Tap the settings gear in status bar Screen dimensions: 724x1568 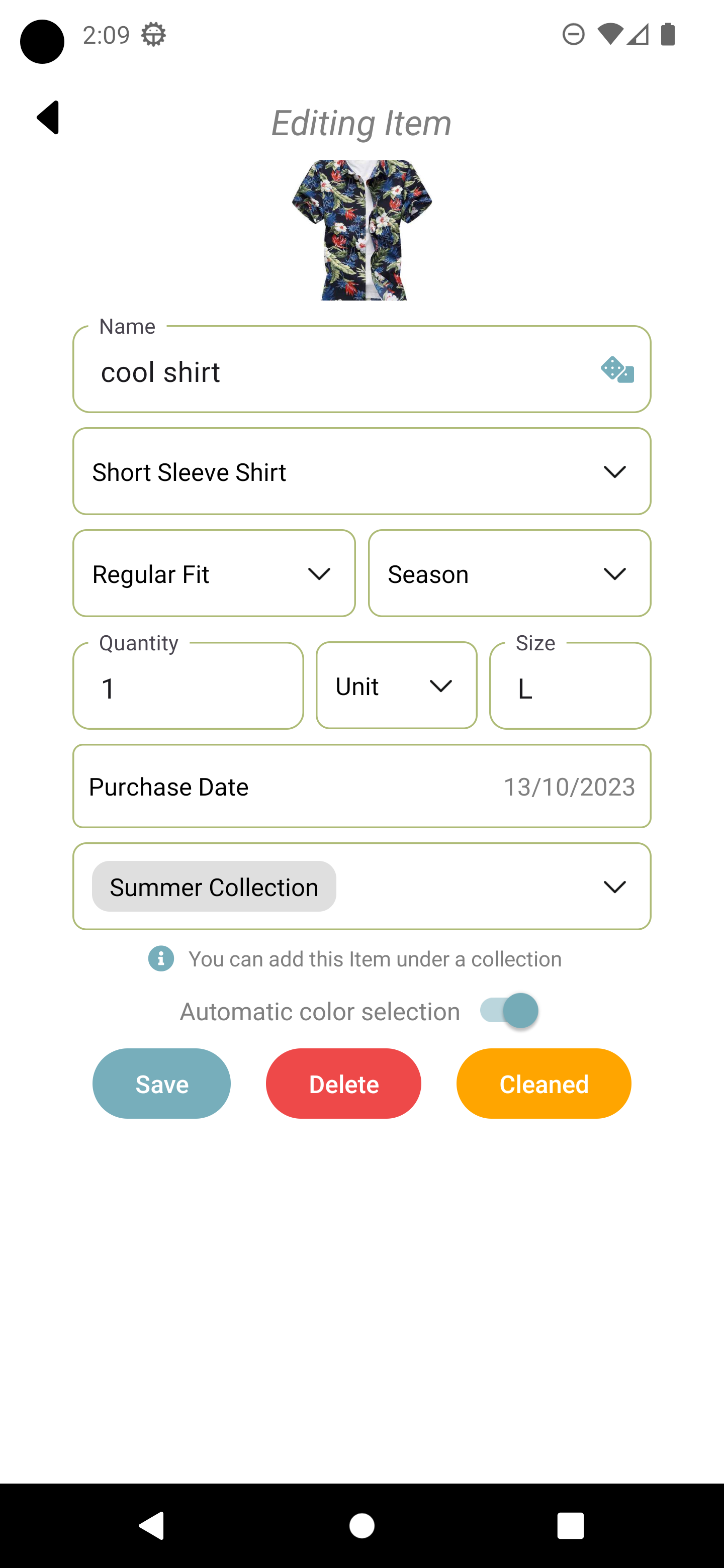pos(153,35)
